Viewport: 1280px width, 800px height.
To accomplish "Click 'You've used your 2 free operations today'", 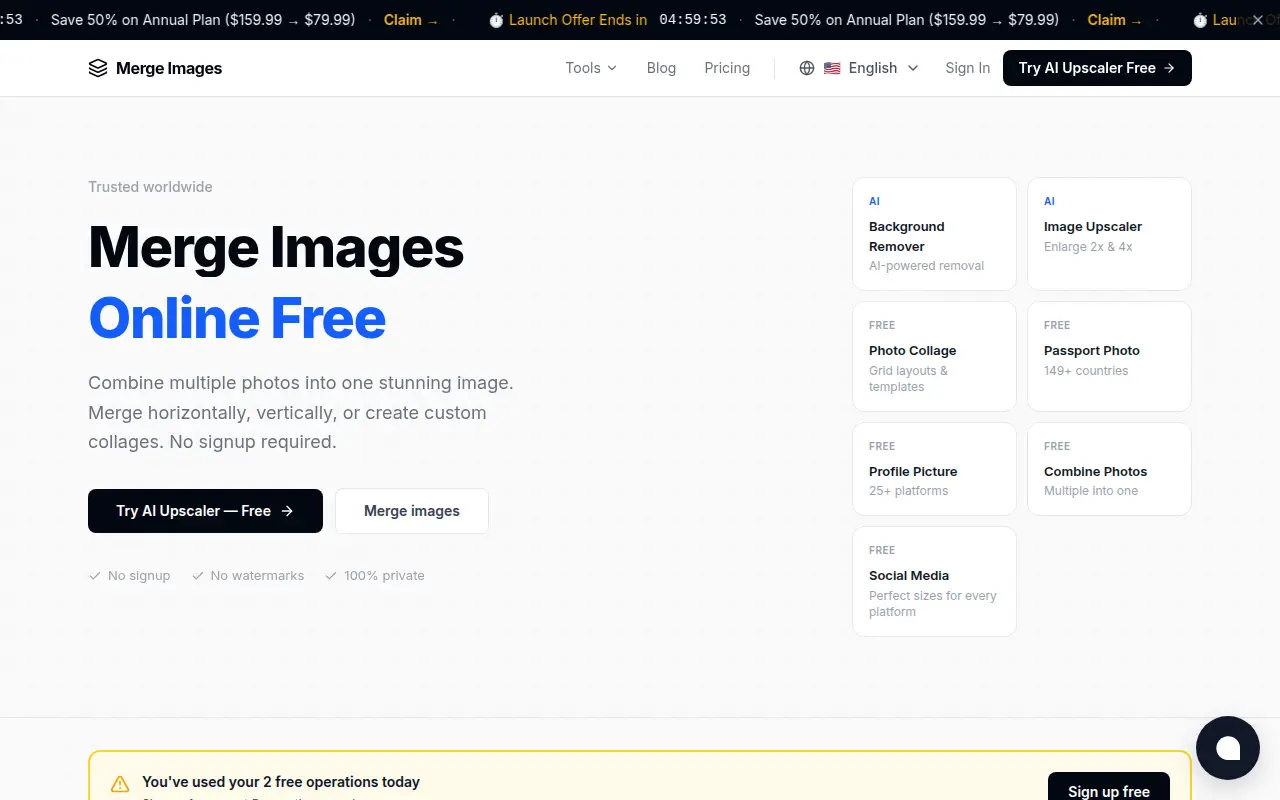I will [x=281, y=782].
